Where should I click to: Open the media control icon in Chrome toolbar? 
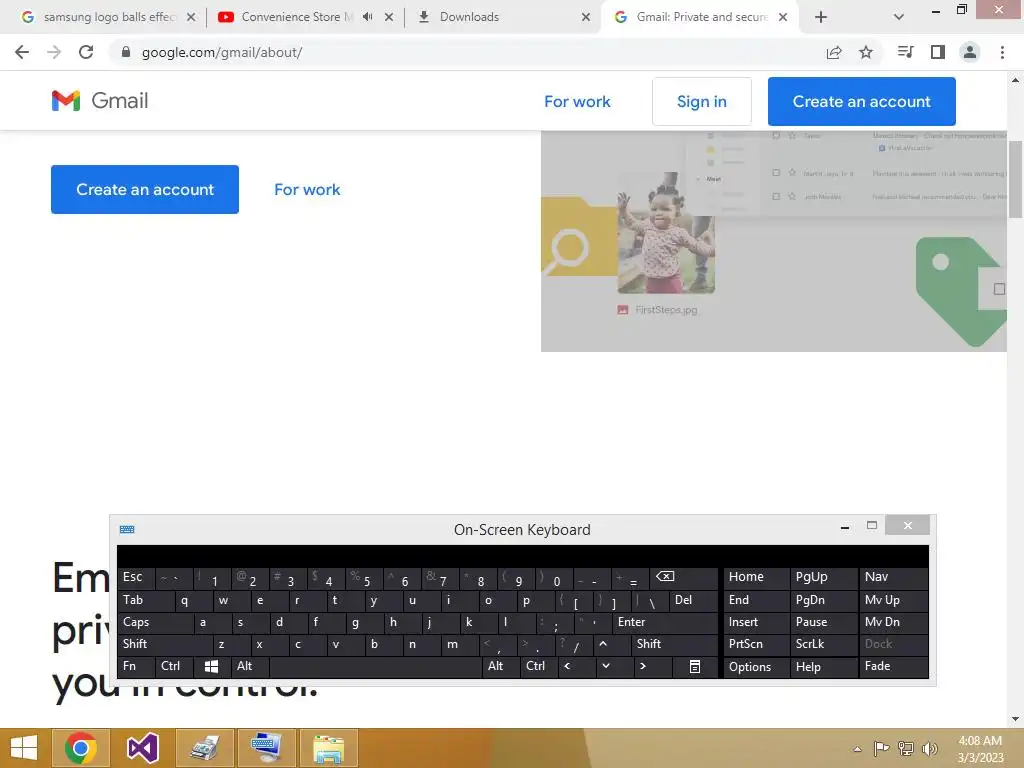[905, 52]
